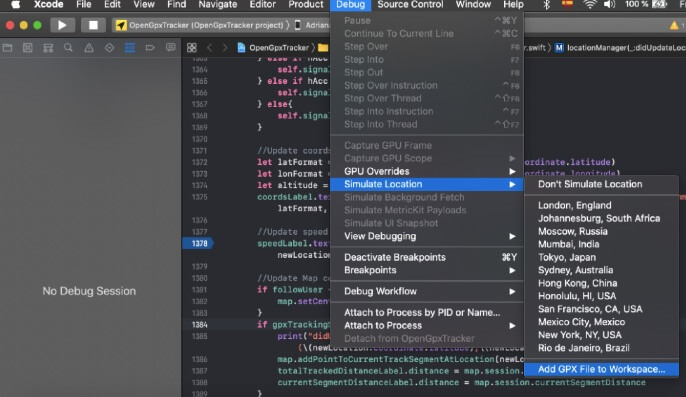Open the Window menu
The height and width of the screenshot is (397, 686).
point(473,5)
